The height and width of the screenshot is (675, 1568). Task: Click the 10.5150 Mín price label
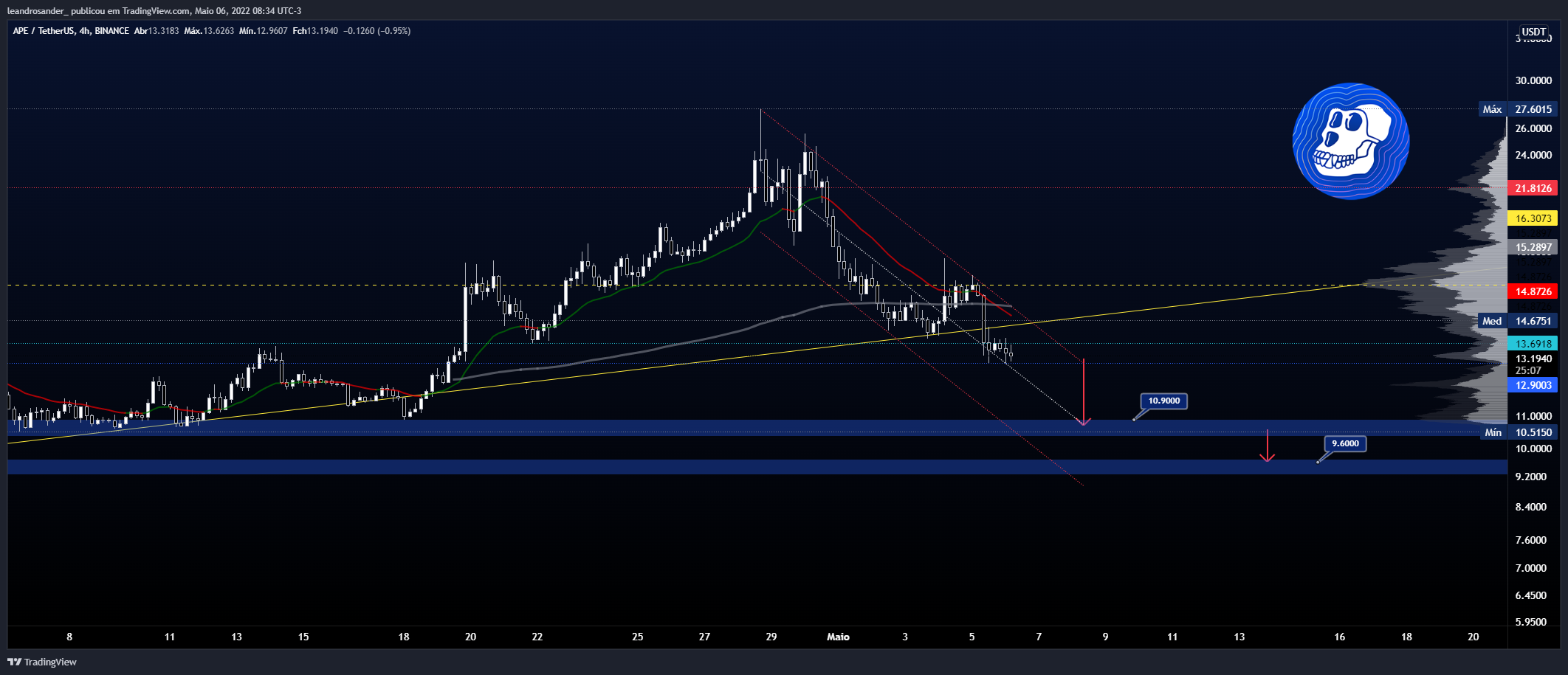1533,432
